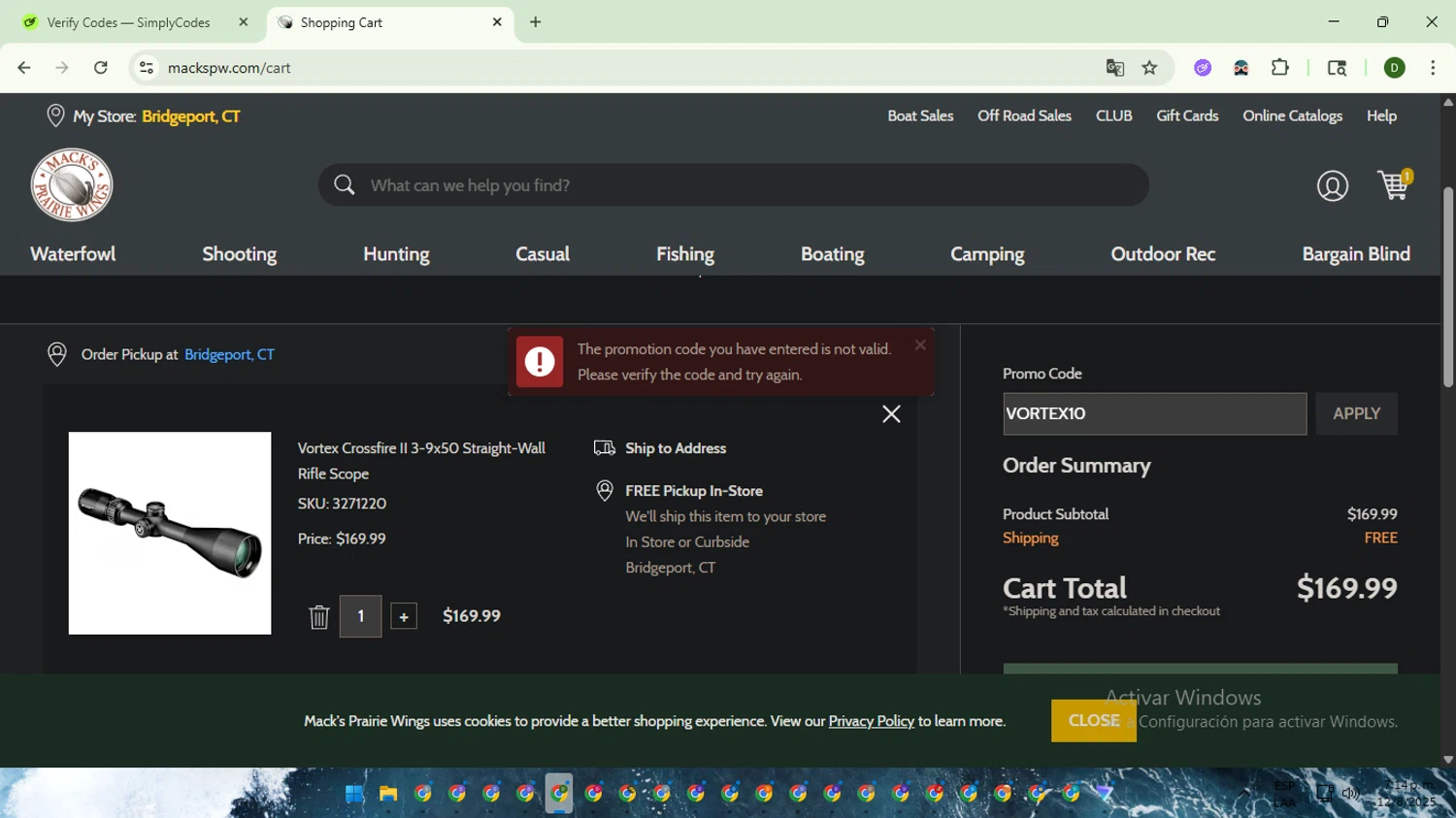This screenshot has height=818, width=1456.
Task: Open the user account icon
Action: 1332,185
